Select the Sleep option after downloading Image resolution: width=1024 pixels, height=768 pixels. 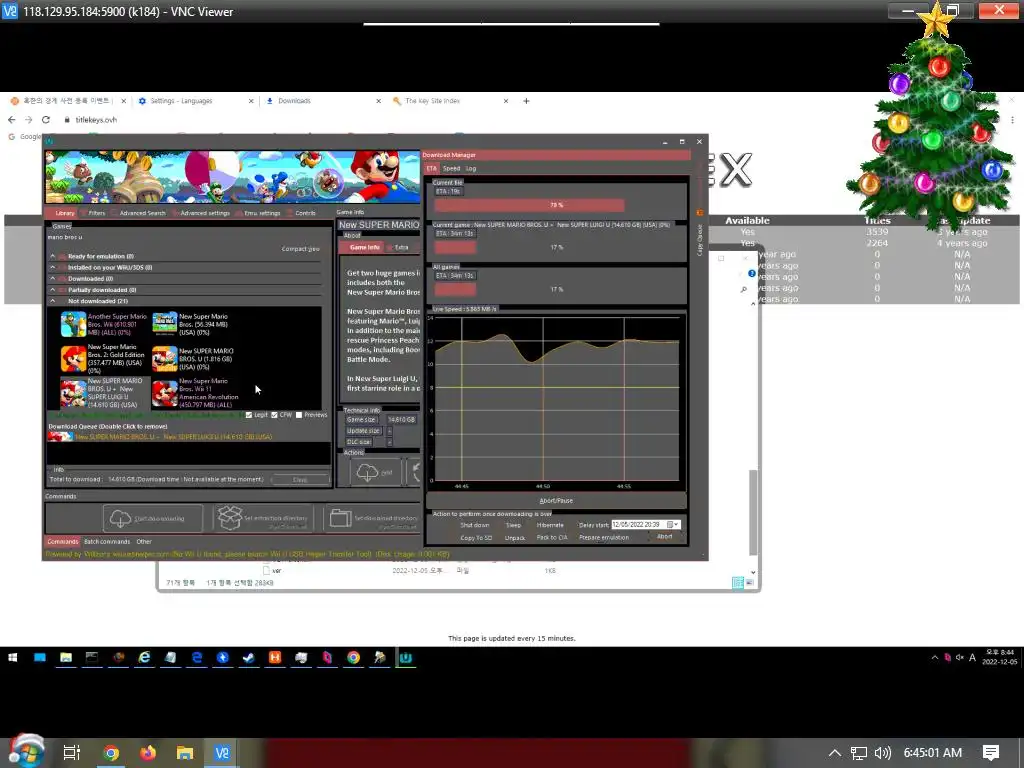513,525
